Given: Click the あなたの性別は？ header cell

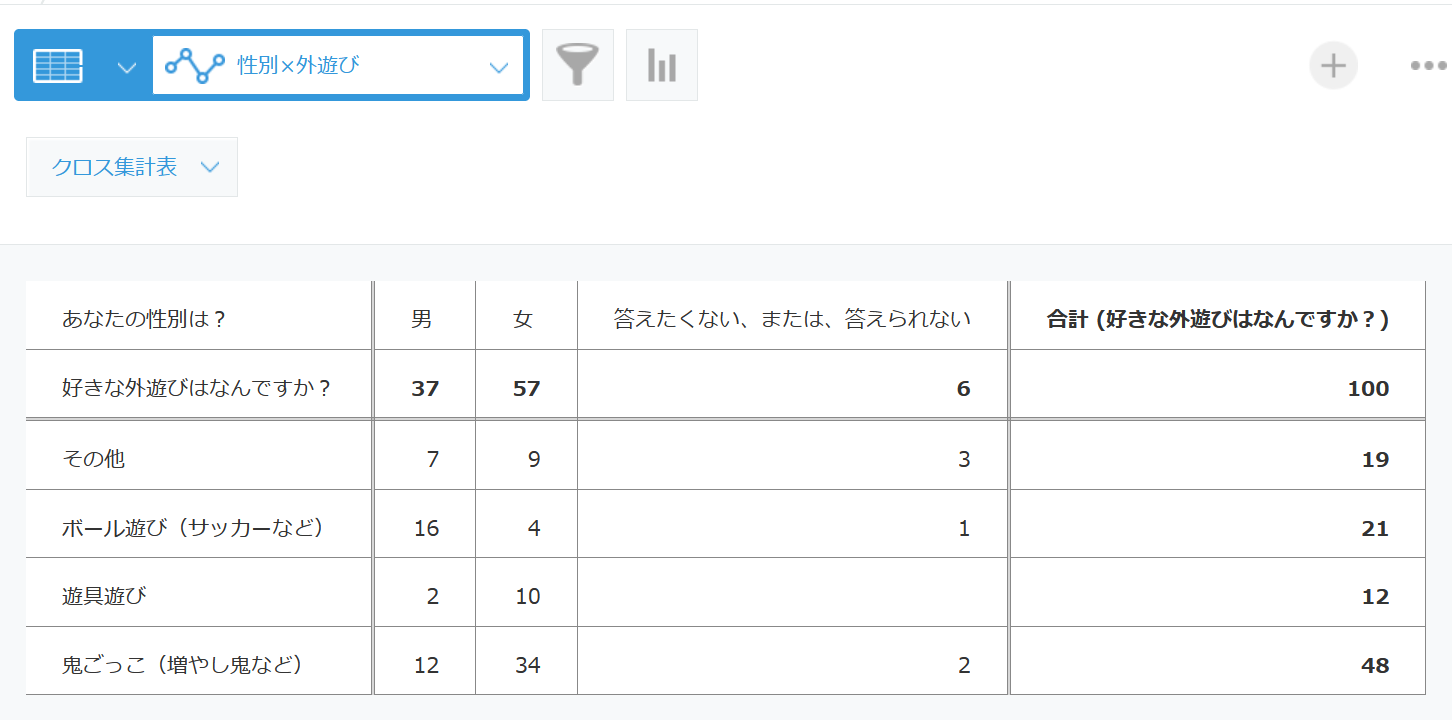Looking at the screenshot, I should tap(144, 319).
